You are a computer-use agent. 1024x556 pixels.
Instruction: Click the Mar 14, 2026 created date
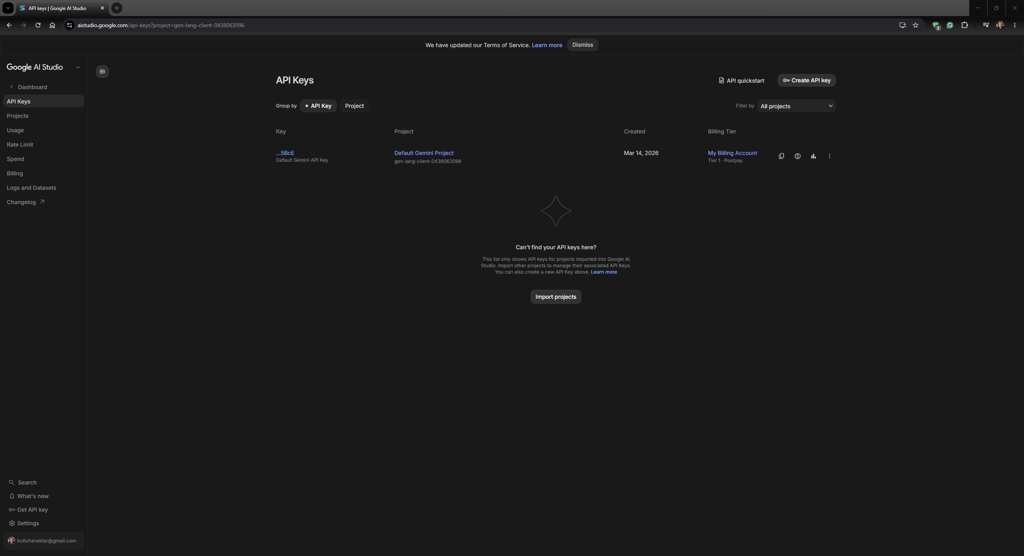point(641,153)
